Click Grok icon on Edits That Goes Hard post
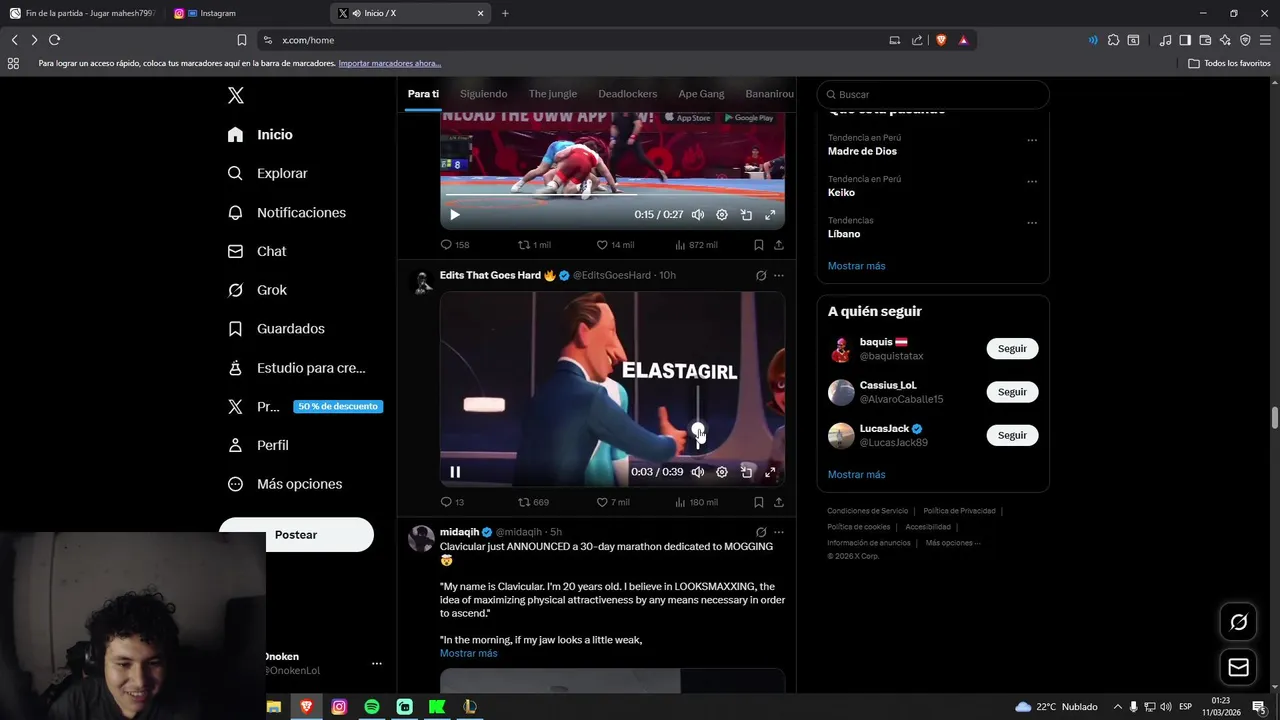The height and width of the screenshot is (720, 1280). [x=761, y=276]
